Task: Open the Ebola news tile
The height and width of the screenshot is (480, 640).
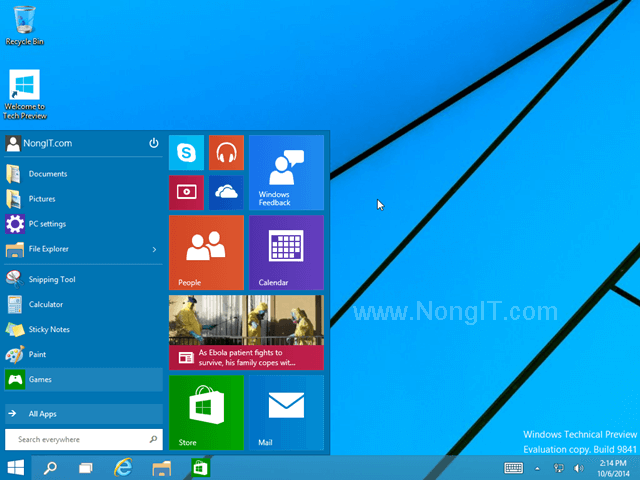Action: click(246, 333)
